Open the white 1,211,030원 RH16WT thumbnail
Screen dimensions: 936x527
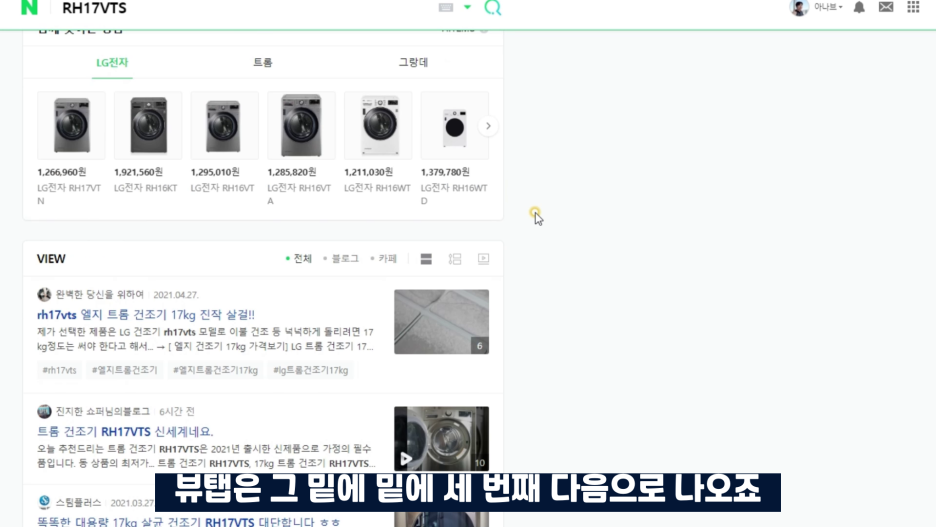378,125
